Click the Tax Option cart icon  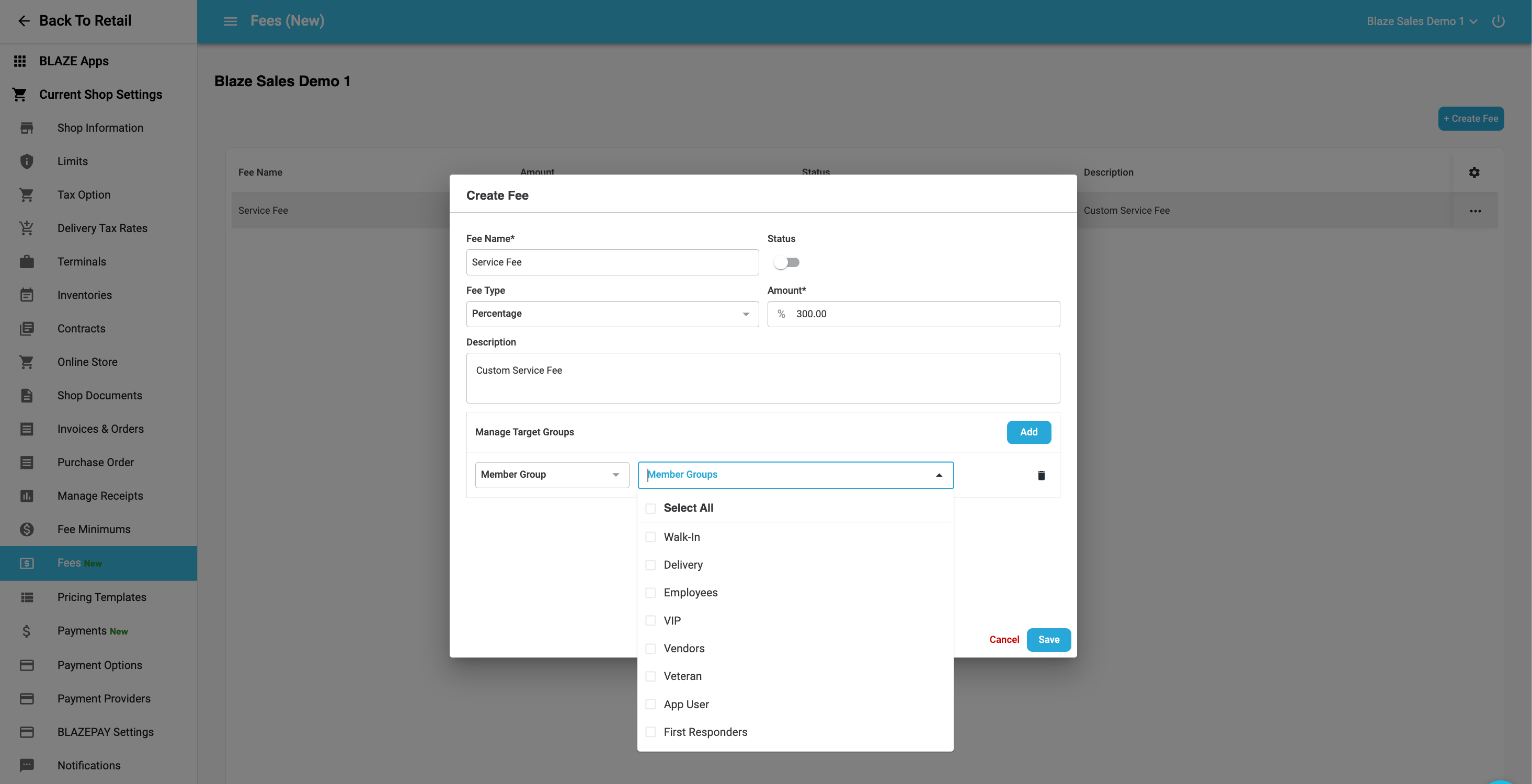27,194
